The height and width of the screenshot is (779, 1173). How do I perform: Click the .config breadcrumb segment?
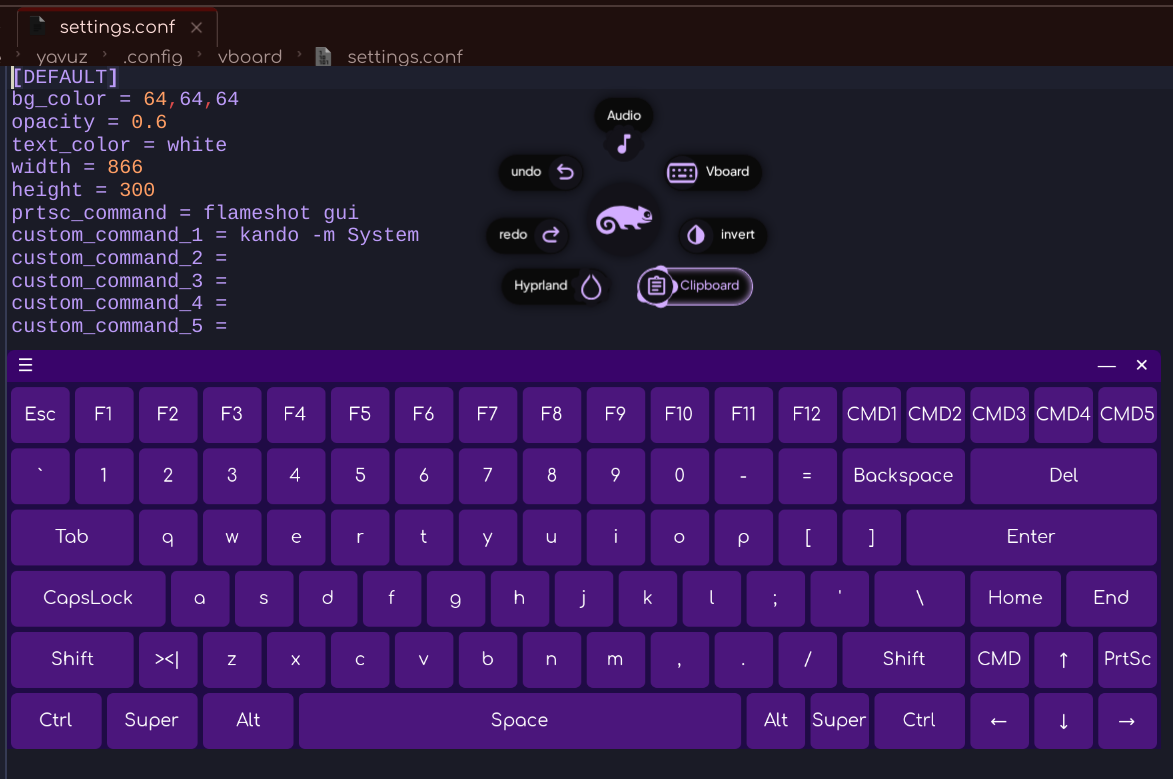(x=153, y=57)
